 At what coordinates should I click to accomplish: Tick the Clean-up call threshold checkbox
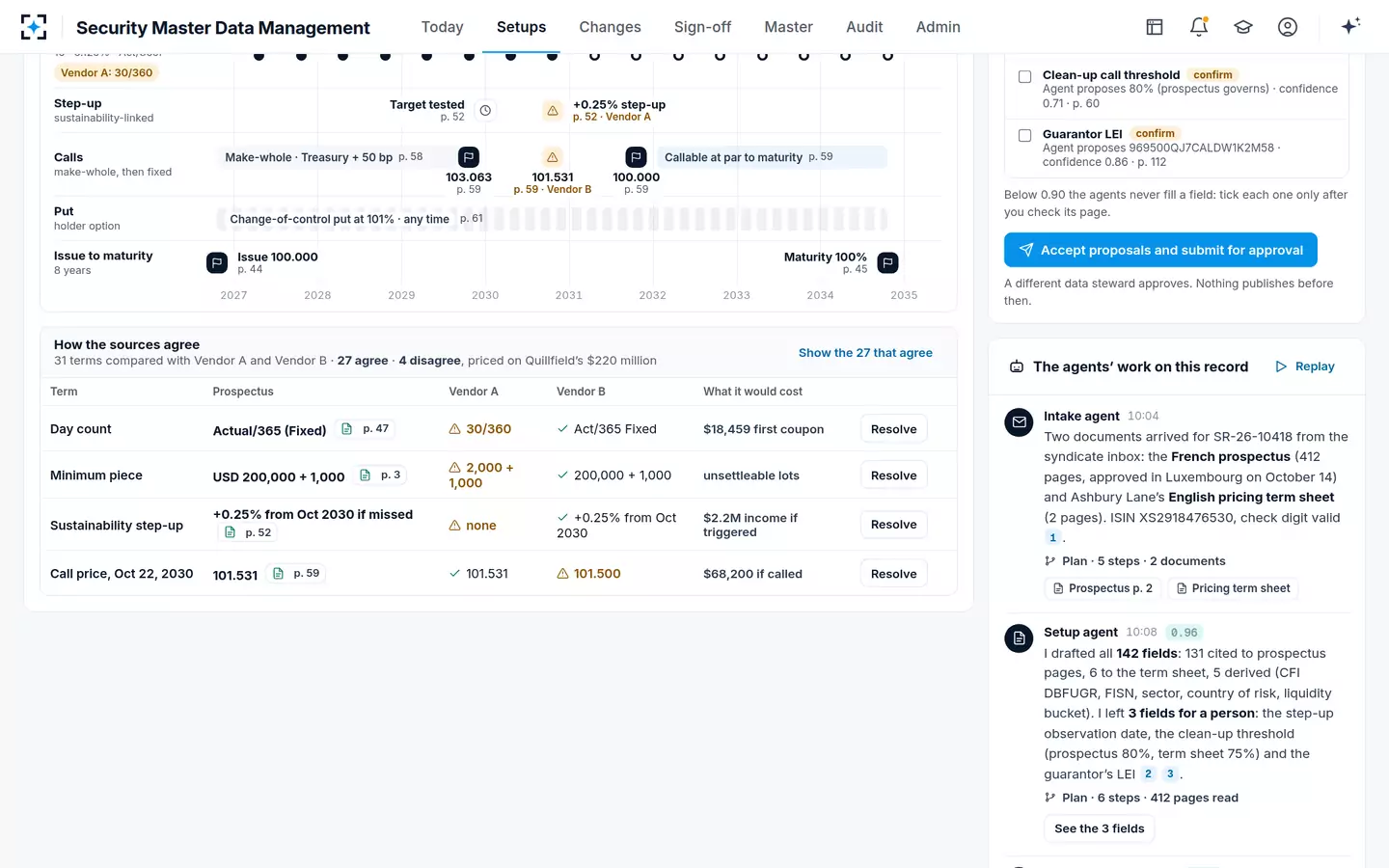coord(1024,76)
